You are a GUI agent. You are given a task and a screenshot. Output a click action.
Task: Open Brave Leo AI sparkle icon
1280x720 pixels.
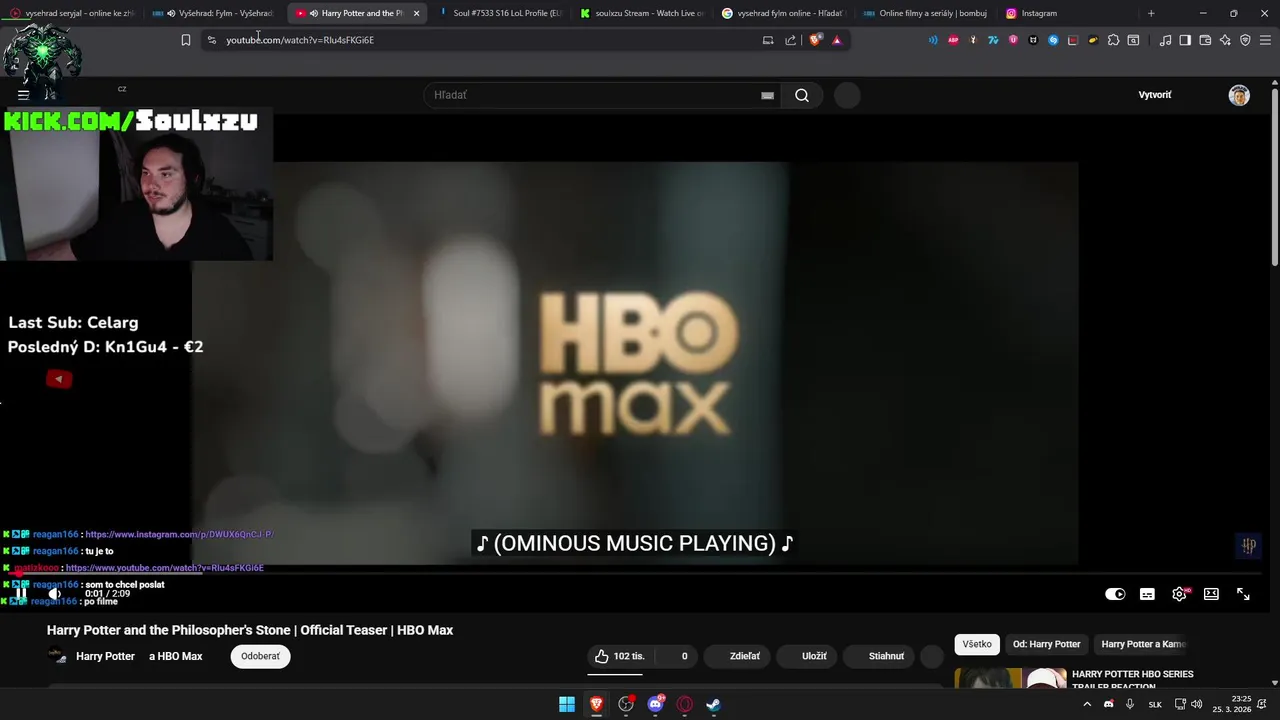point(1225,40)
